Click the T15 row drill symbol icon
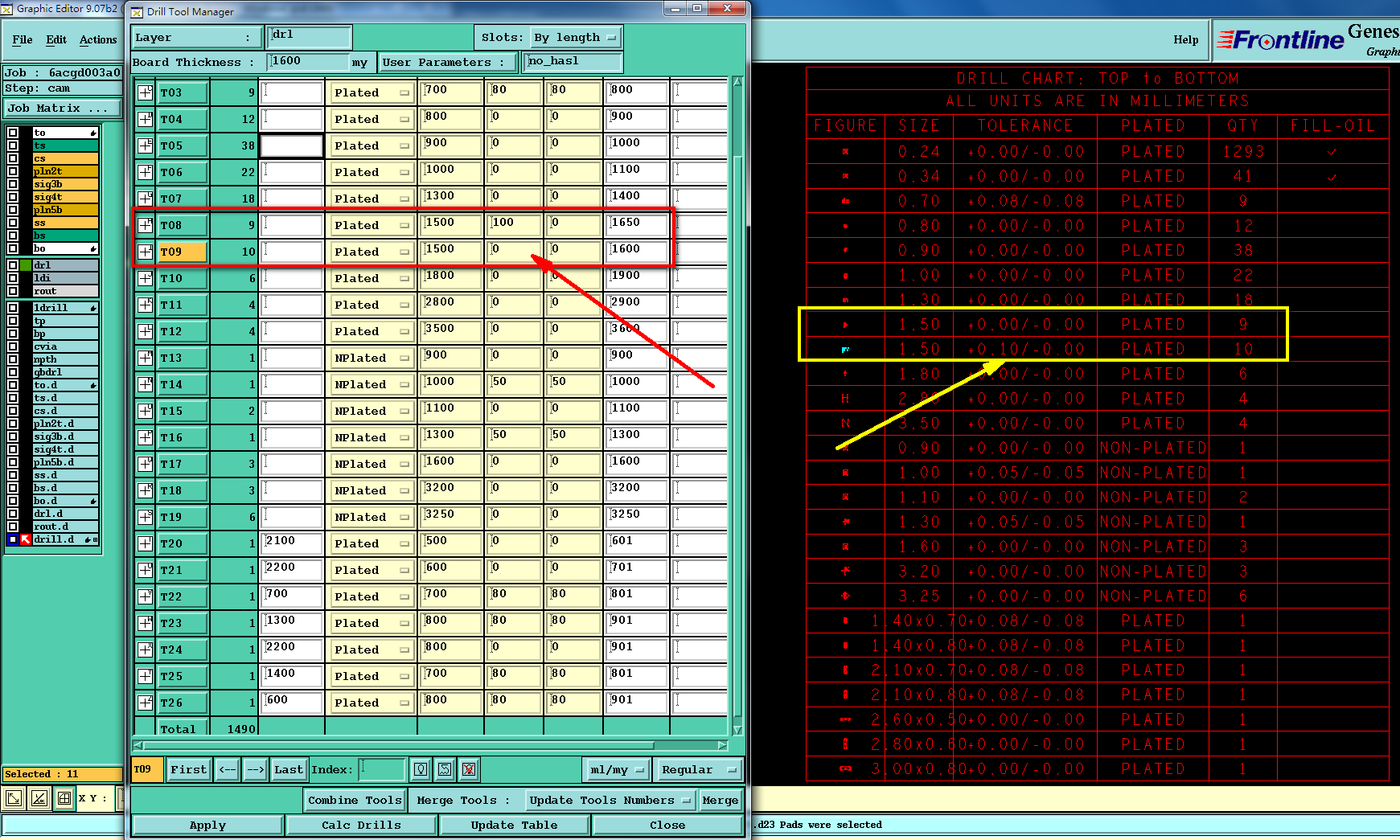Image resolution: width=1400 pixels, height=840 pixels. (146, 411)
